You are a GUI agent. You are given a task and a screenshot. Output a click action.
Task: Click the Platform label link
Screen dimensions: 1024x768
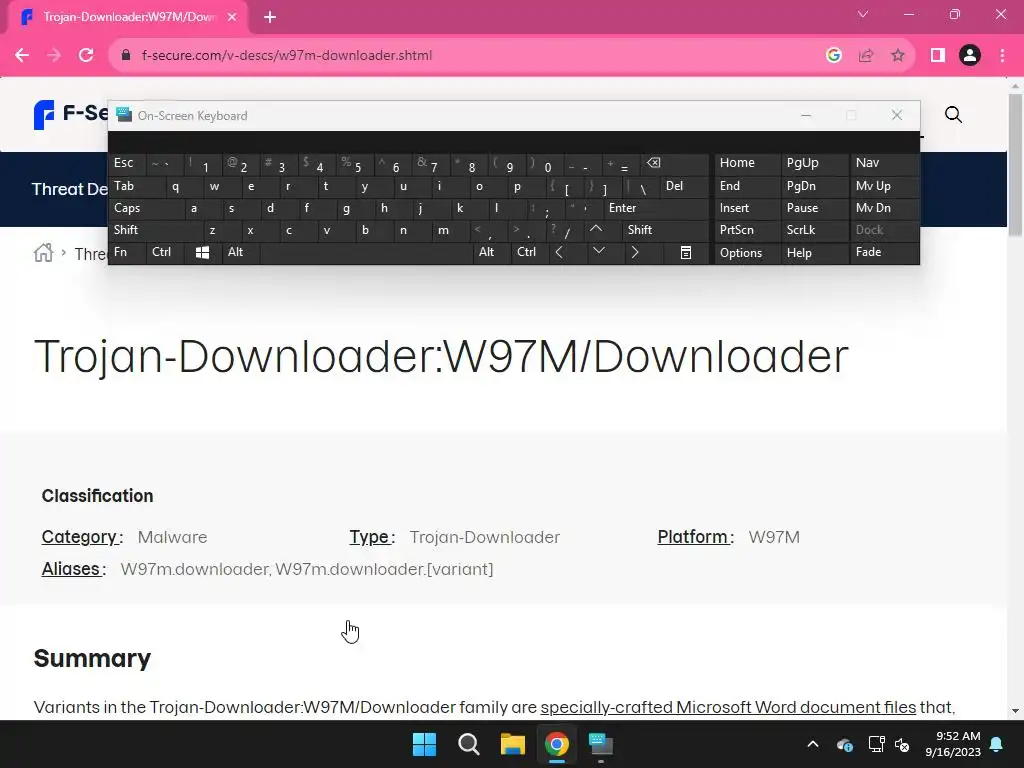pos(692,537)
